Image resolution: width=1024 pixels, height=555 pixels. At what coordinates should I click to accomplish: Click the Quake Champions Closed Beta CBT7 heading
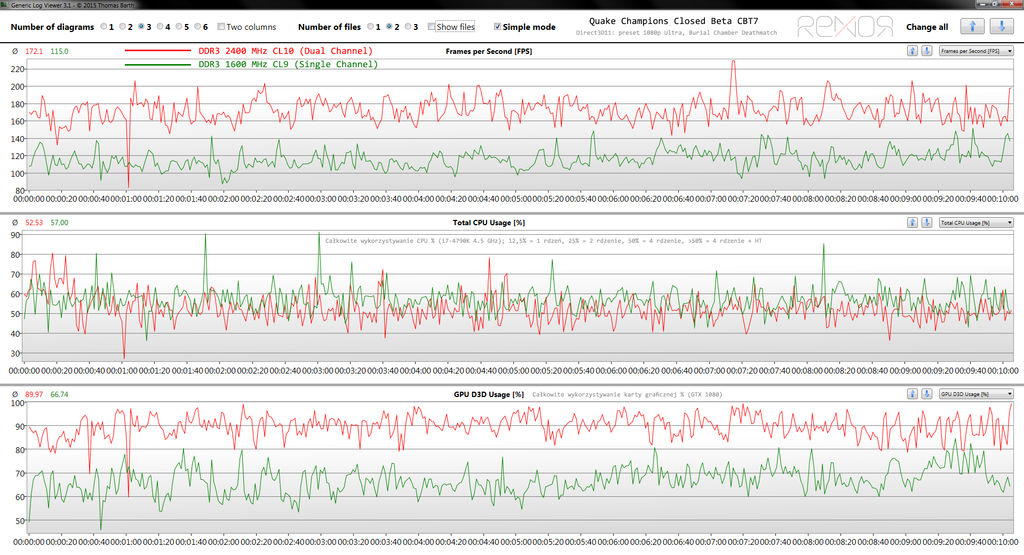673,21
